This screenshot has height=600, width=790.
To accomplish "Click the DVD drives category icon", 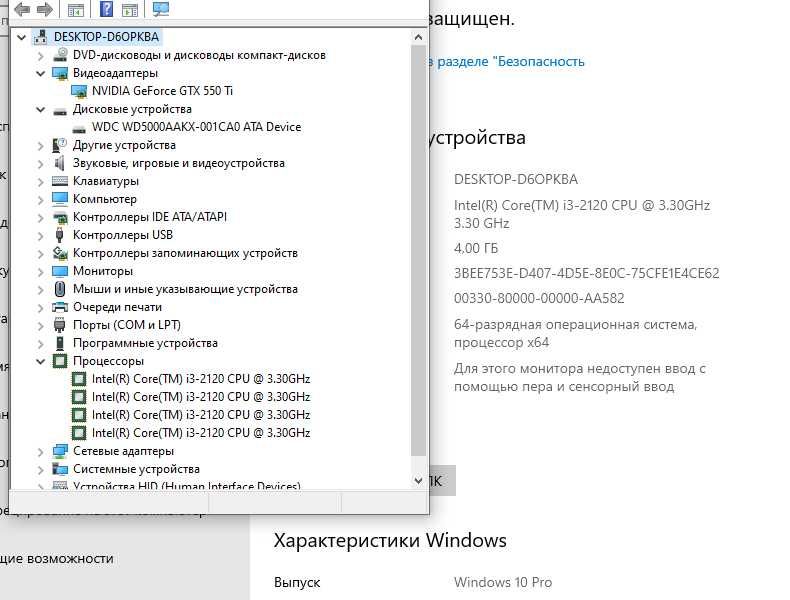I will 60,54.
